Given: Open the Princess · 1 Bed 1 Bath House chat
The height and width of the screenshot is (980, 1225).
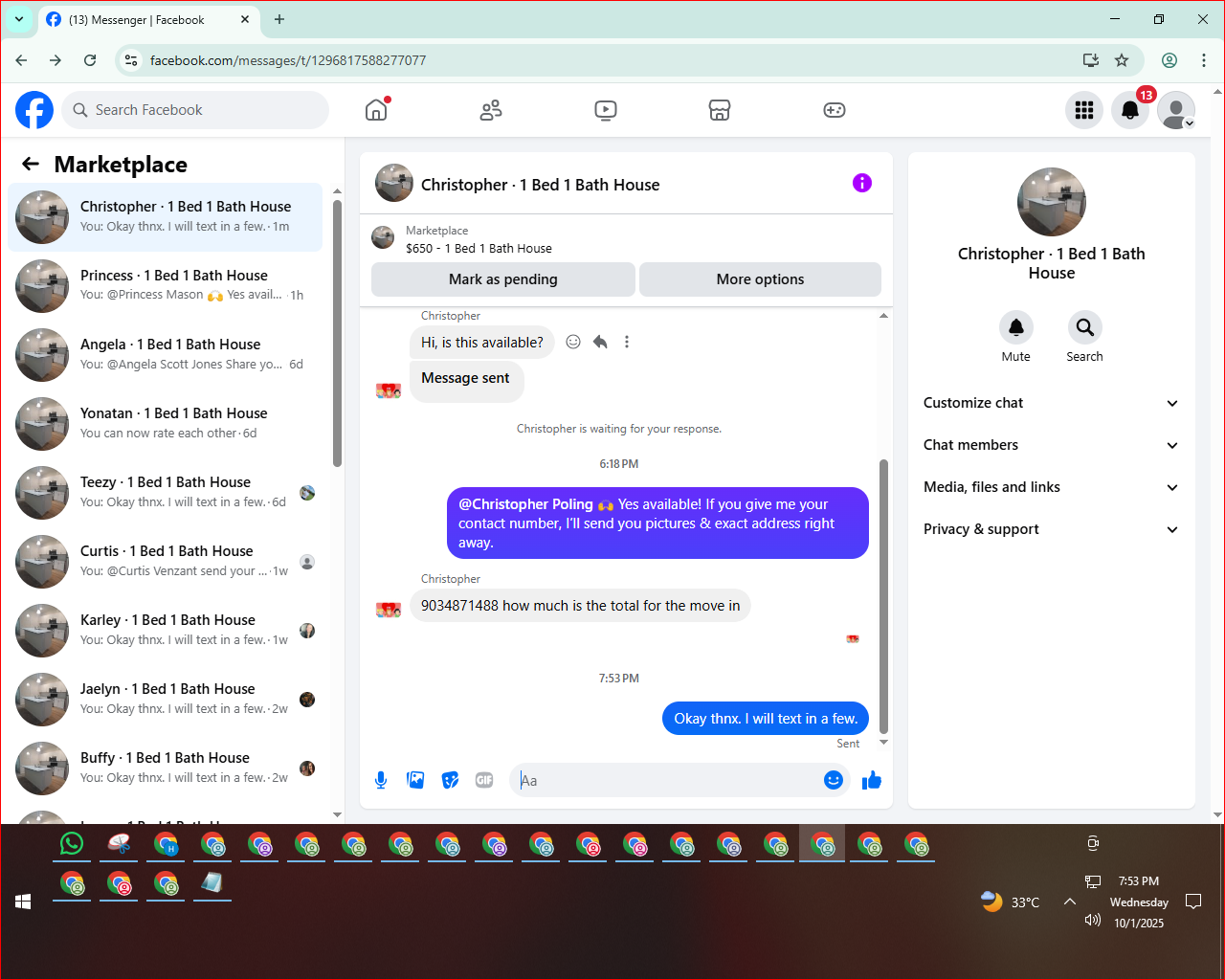Looking at the screenshot, I should click(x=165, y=286).
